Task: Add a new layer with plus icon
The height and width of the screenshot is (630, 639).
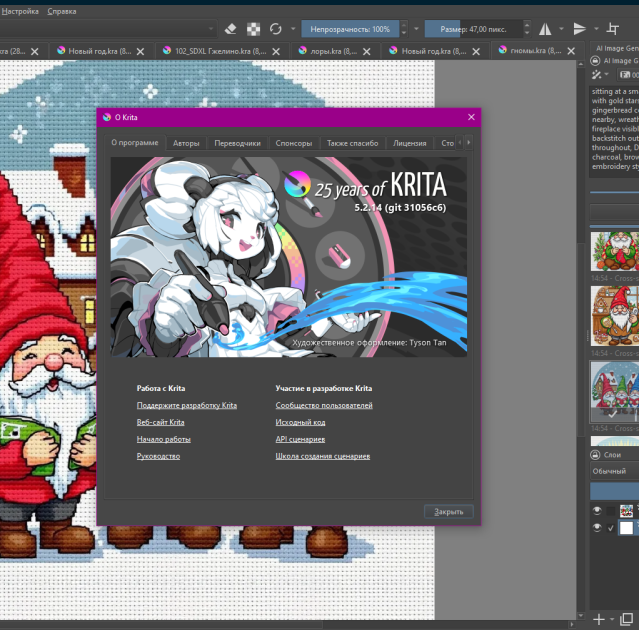Action: tap(599, 619)
